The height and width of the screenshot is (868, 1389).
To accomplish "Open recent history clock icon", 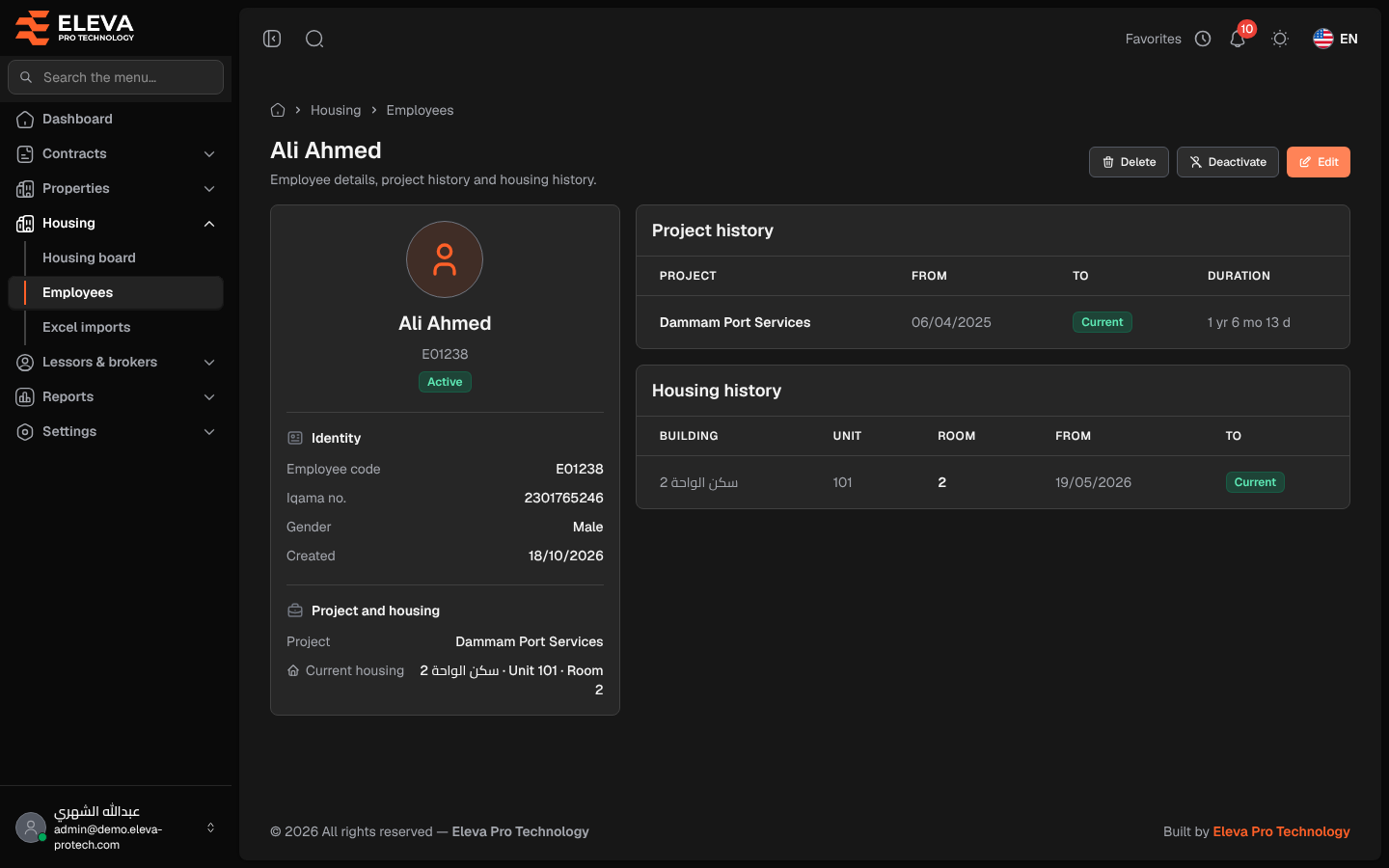I will 1203,39.
